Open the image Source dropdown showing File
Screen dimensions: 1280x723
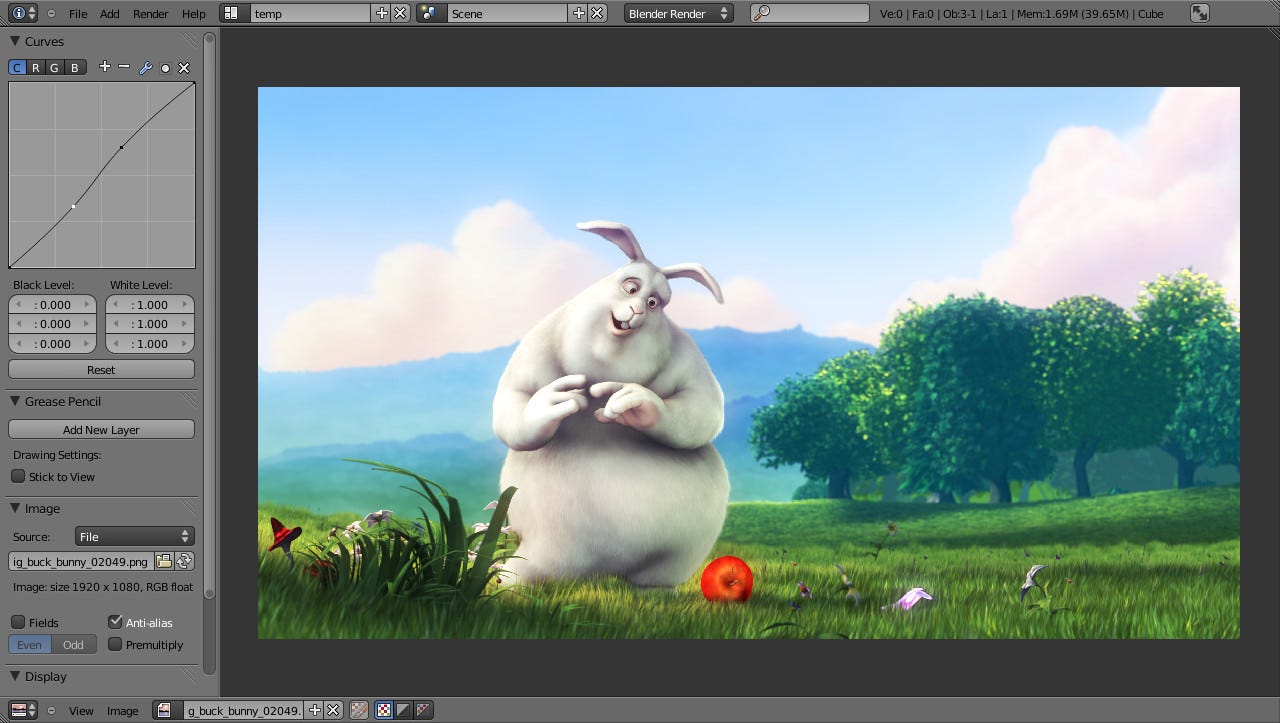click(x=134, y=536)
